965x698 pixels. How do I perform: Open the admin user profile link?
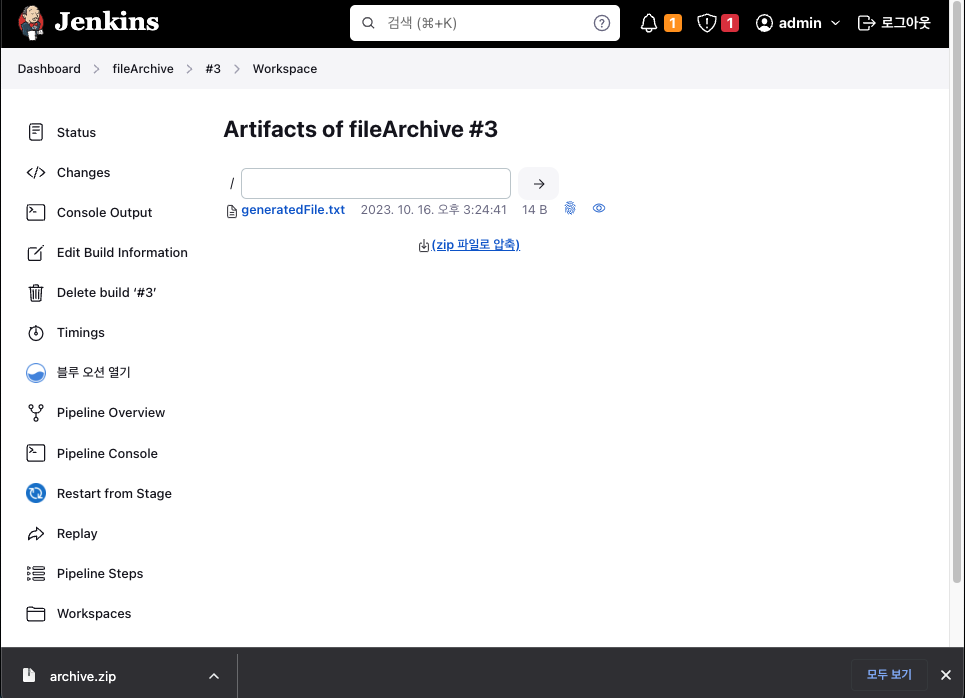[800, 23]
